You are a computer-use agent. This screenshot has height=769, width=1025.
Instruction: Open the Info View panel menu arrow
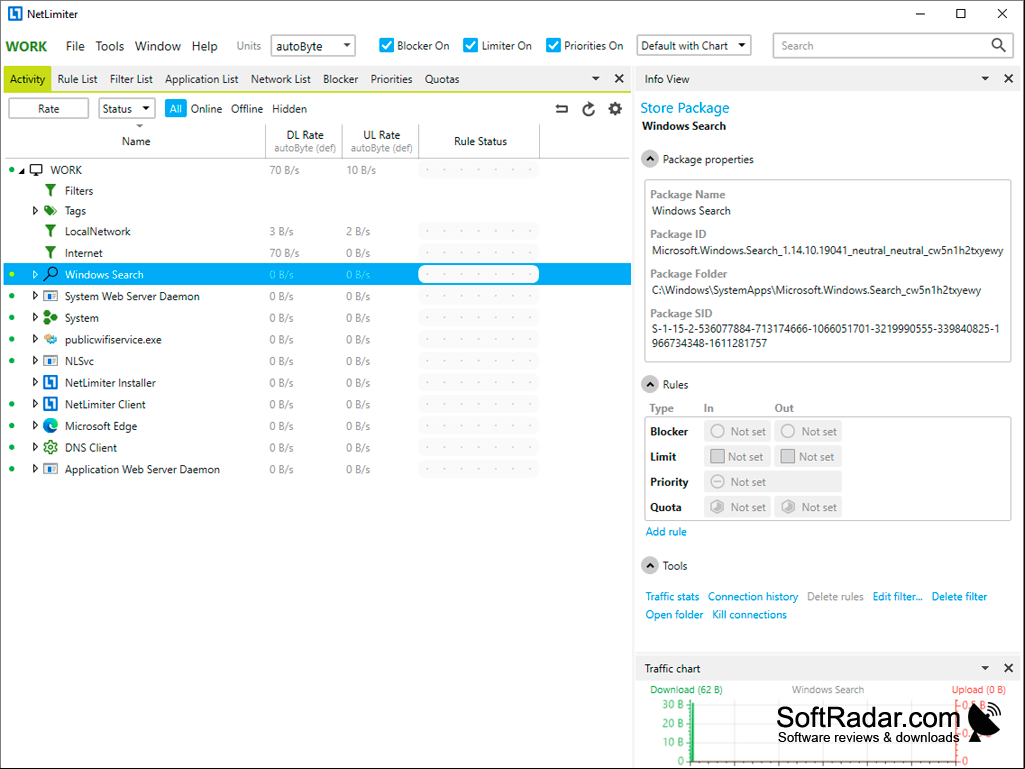pyautogui.click(x=984, y=78)
